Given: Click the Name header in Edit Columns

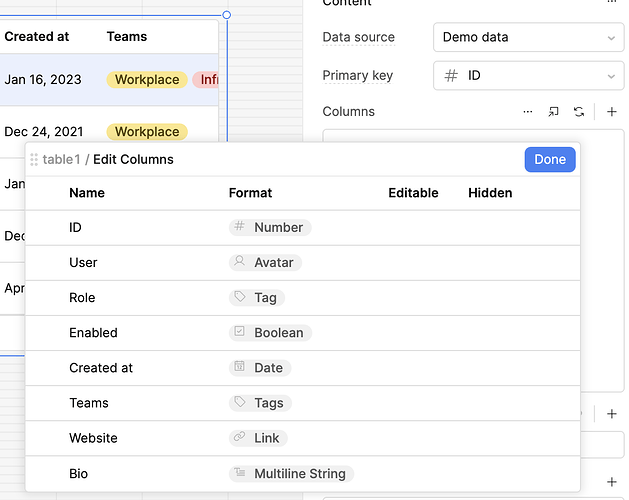Looking at the screenshot, I should click(87, 193).
